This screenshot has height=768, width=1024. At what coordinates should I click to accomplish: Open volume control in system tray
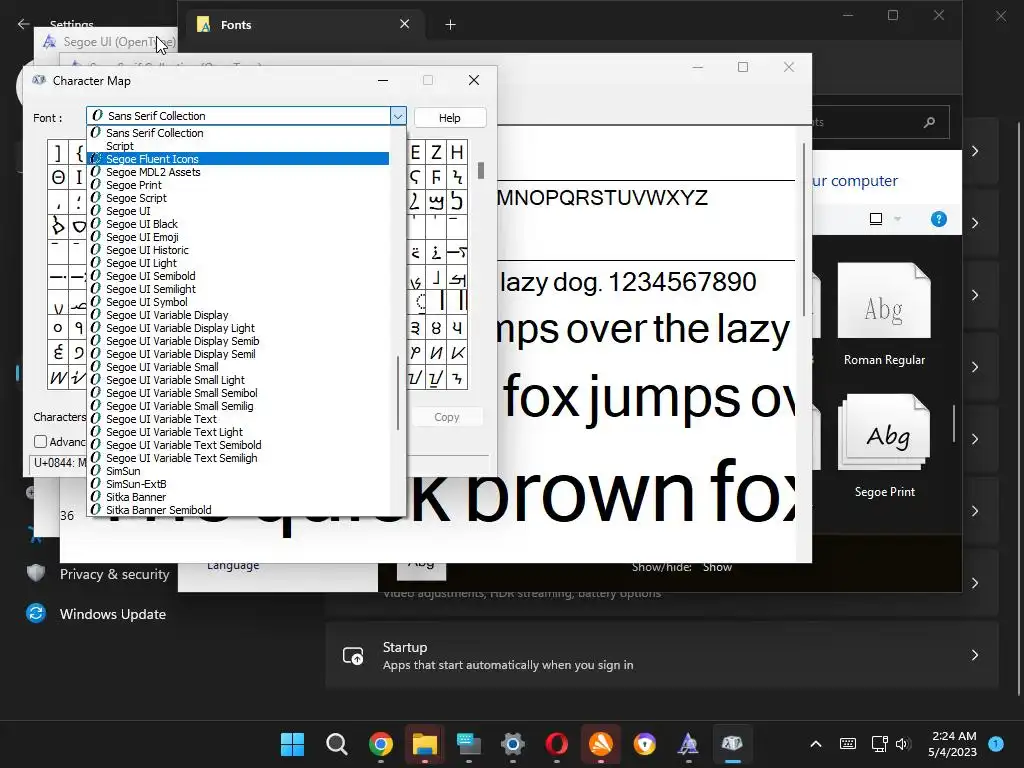click(x=903, y=744)
